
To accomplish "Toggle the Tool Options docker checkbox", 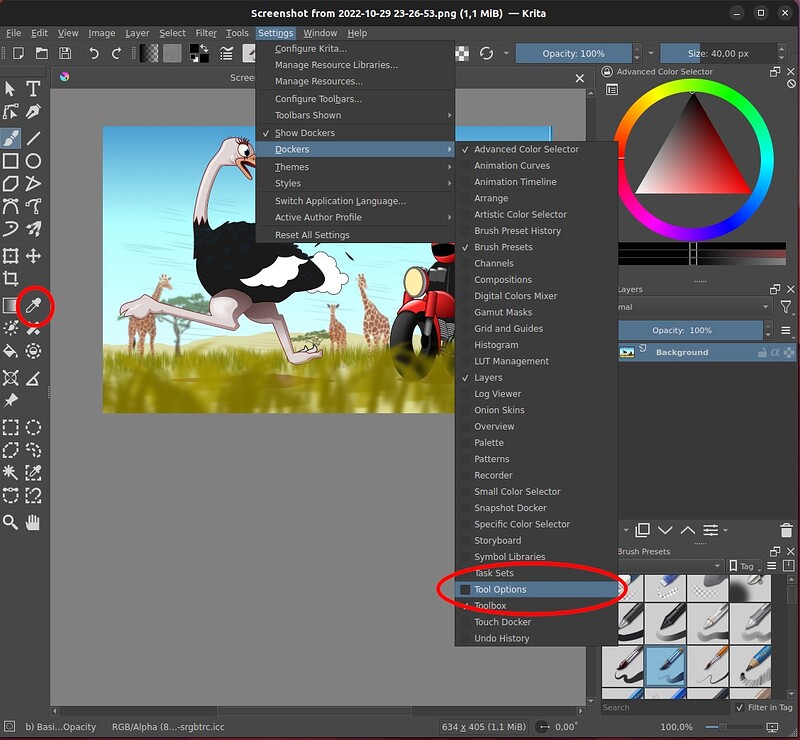I will 465,589.
